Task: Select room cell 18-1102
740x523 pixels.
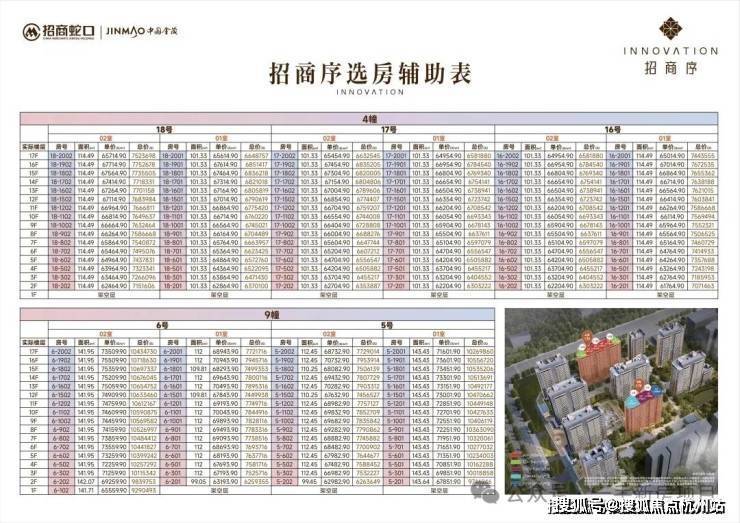Action: click(61, 216)
